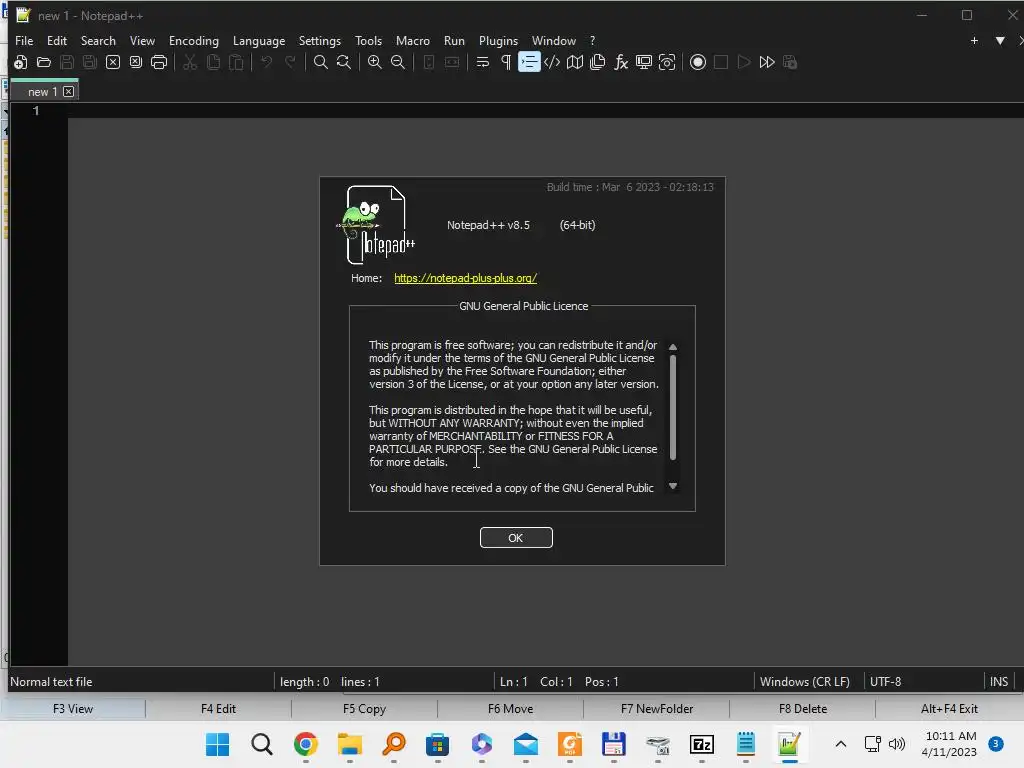
Task: Open the File menu
Action: tap(24, 40)
